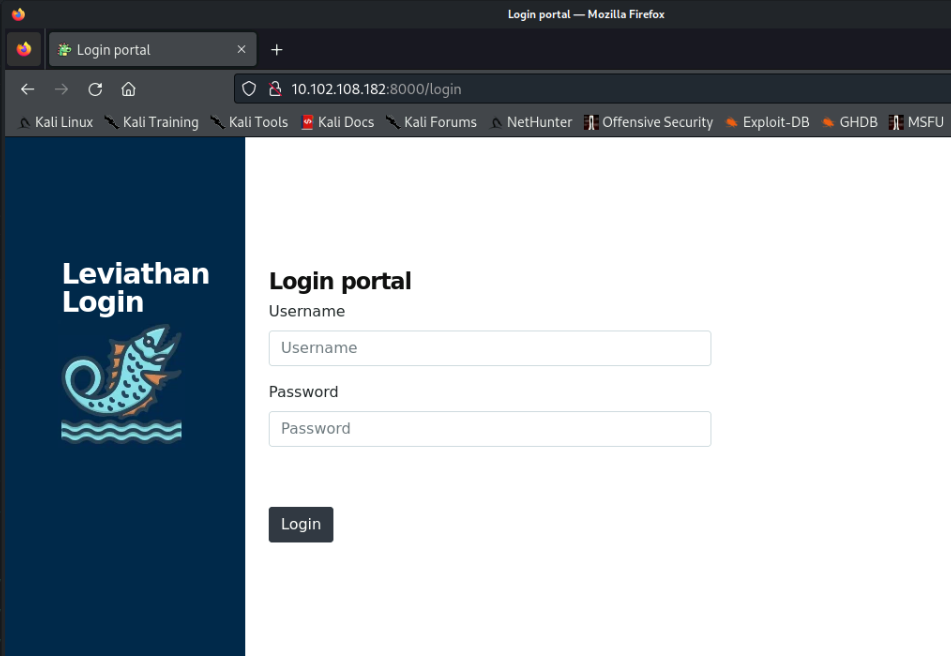Click the Firefox View icon

pyautogui.click(x=24, y=50)
